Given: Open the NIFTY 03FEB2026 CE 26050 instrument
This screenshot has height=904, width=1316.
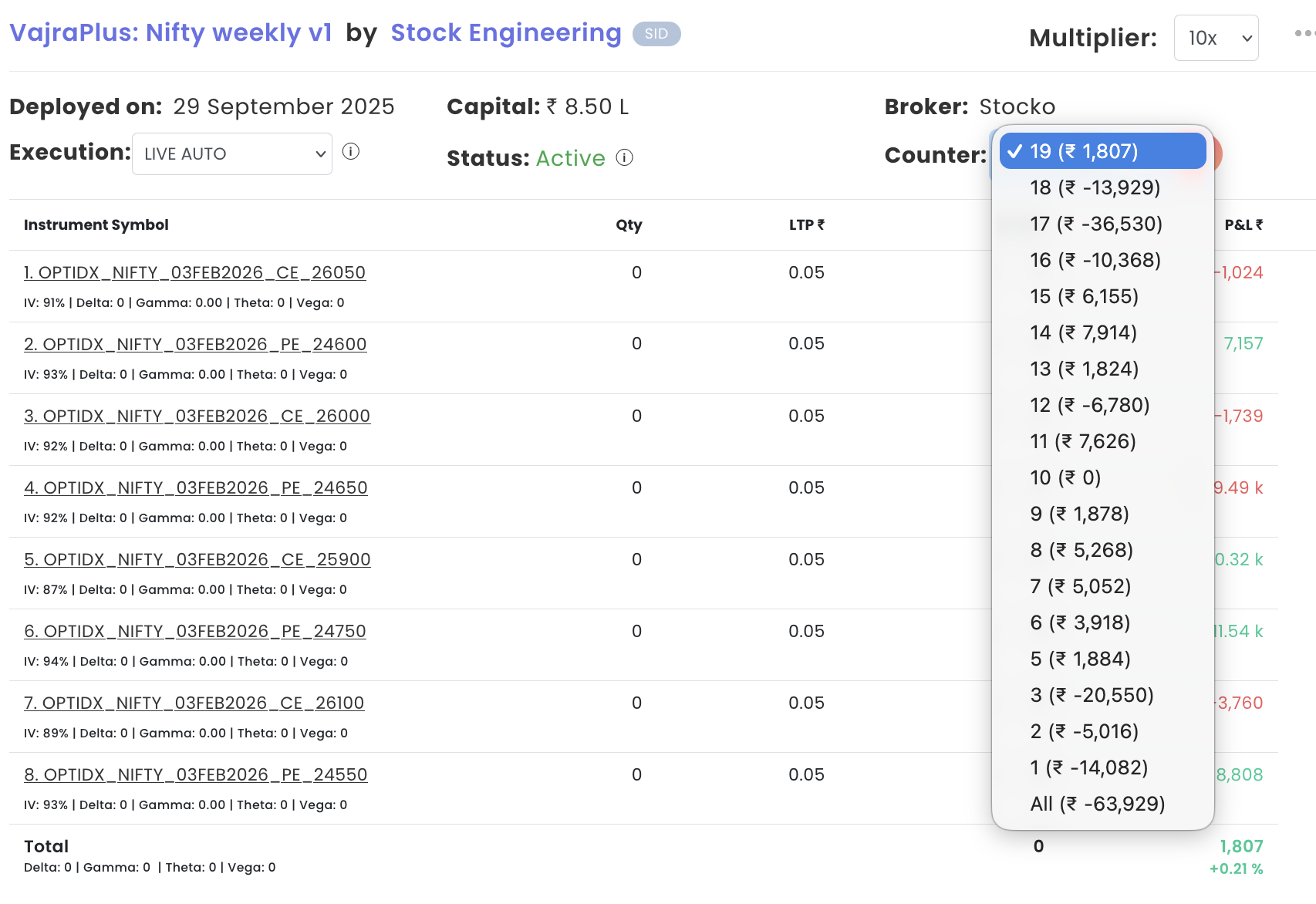Looking at the screenshot, I should point(194,272).
